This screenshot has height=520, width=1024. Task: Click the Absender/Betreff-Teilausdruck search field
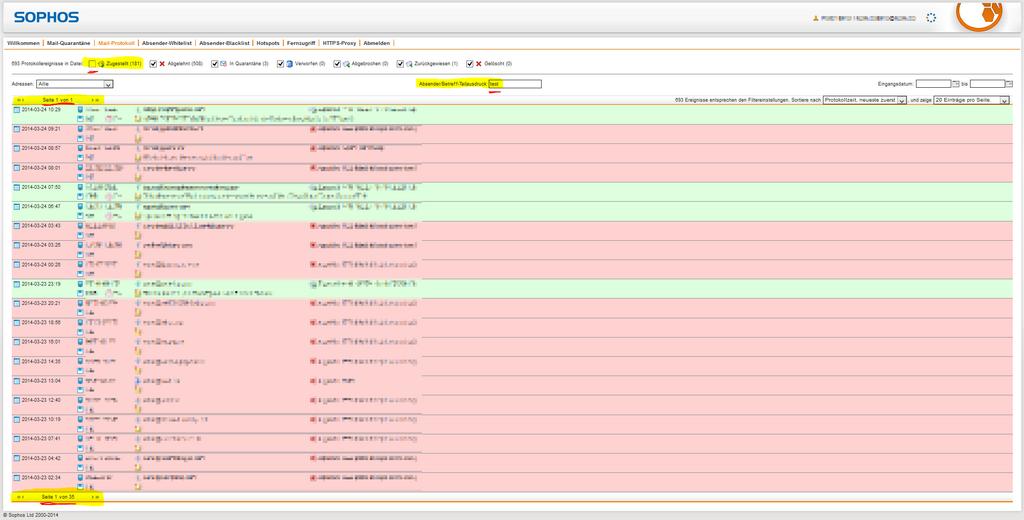click(x=520, y=84)
